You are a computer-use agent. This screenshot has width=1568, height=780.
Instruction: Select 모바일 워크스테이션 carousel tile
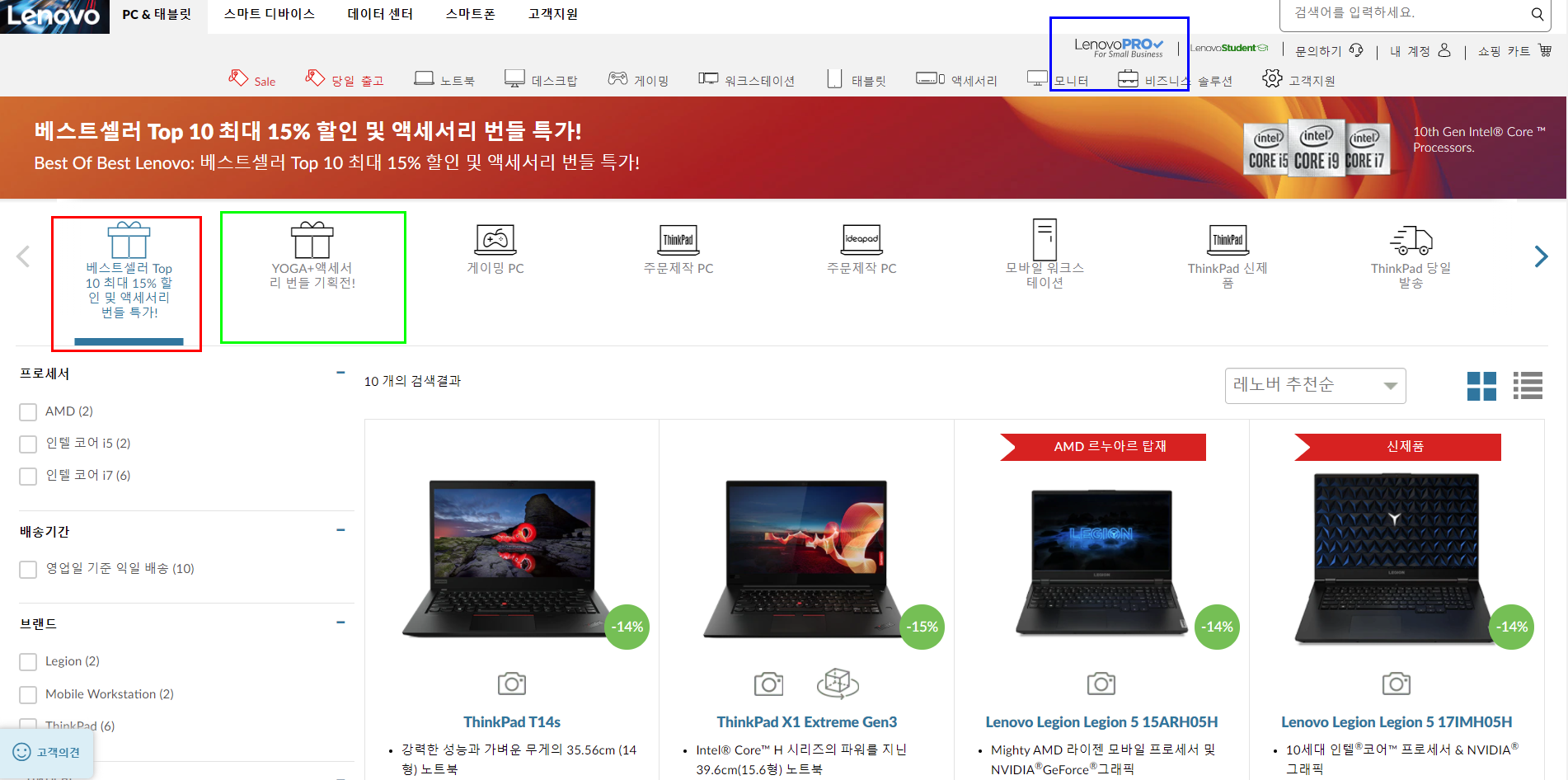pyautogui.click(x=1045, y=254)
